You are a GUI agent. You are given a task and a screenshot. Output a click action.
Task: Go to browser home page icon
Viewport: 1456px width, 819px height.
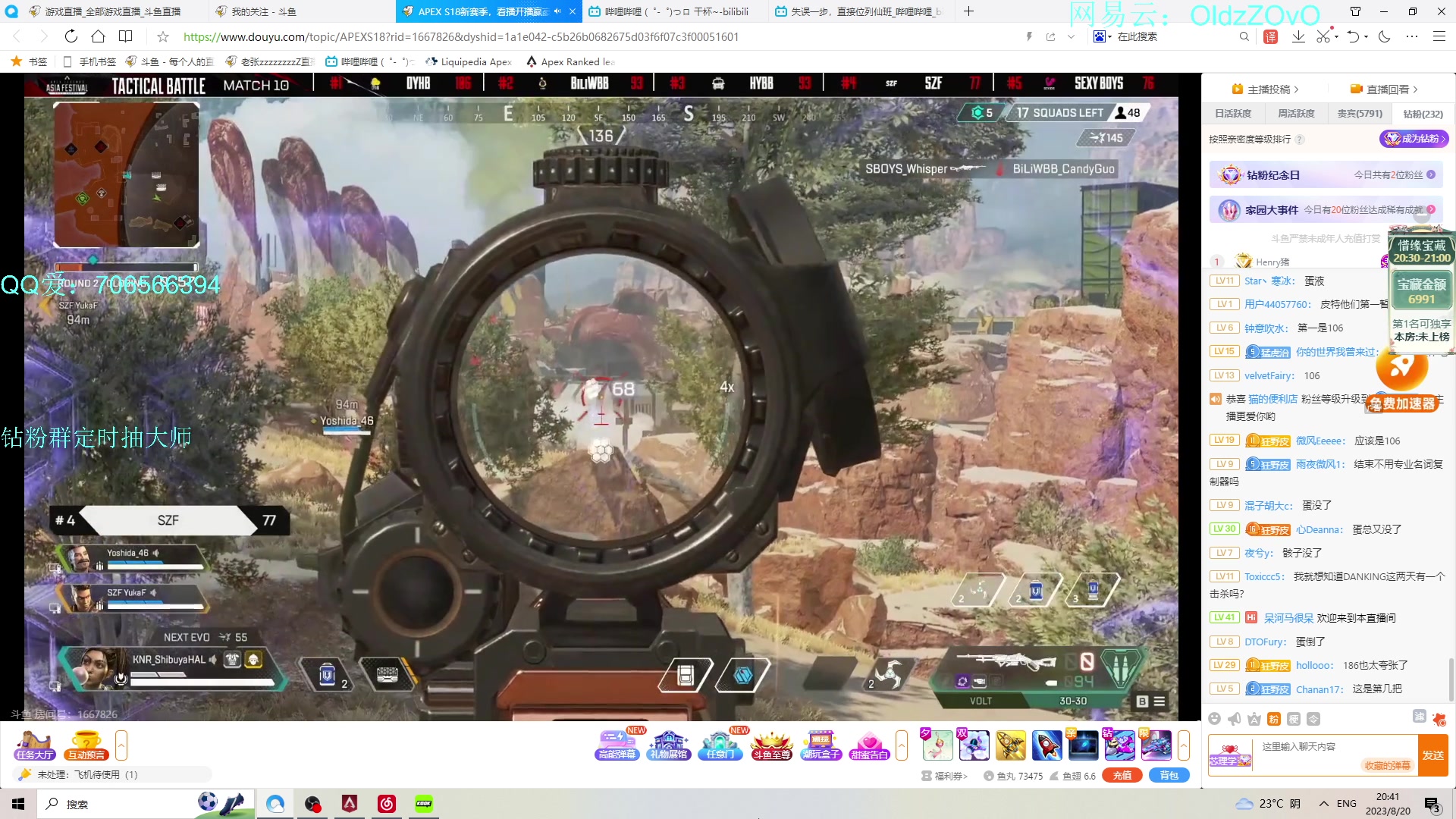(98, 36)
